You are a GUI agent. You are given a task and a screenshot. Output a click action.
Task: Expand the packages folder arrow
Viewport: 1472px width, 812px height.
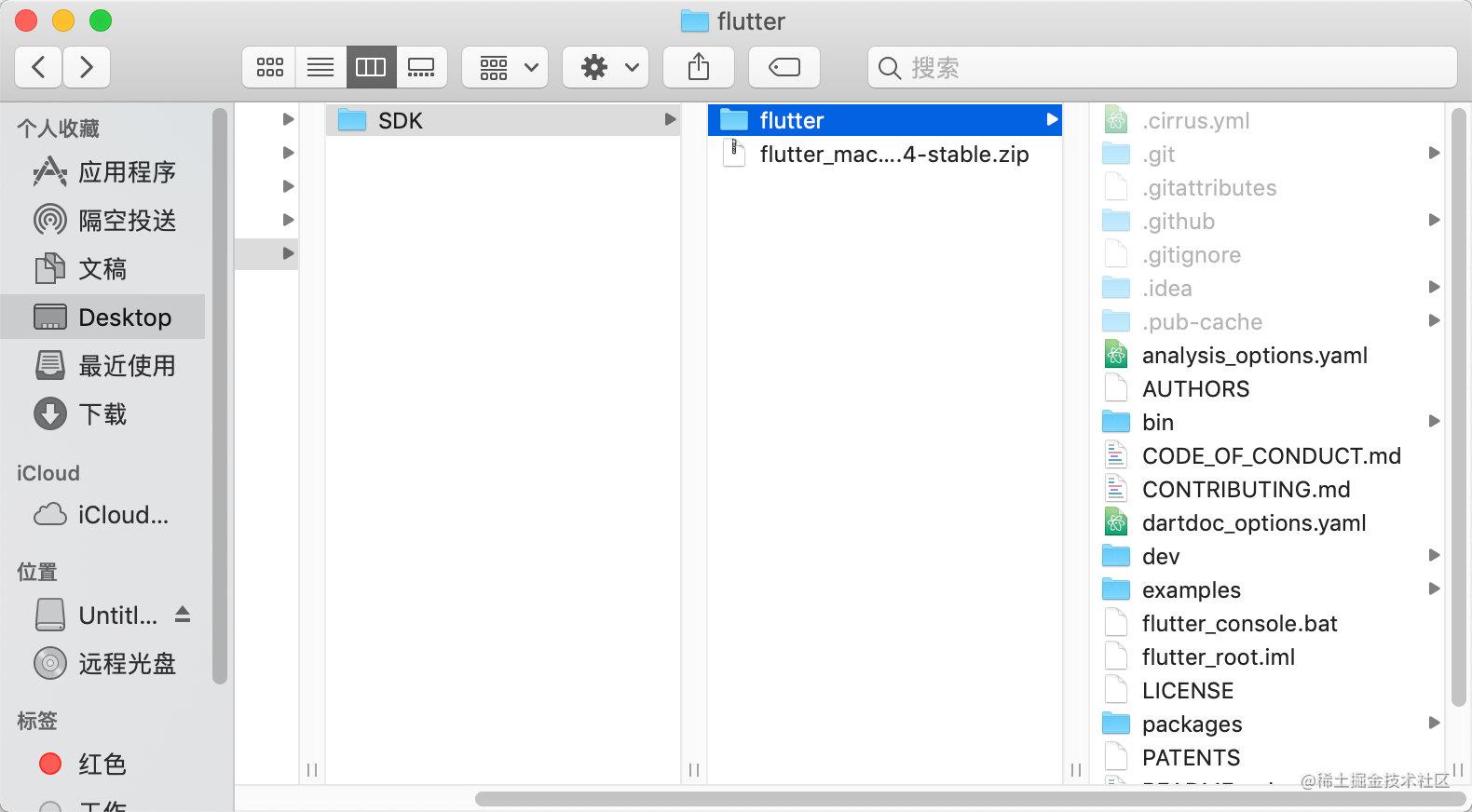1434,723
